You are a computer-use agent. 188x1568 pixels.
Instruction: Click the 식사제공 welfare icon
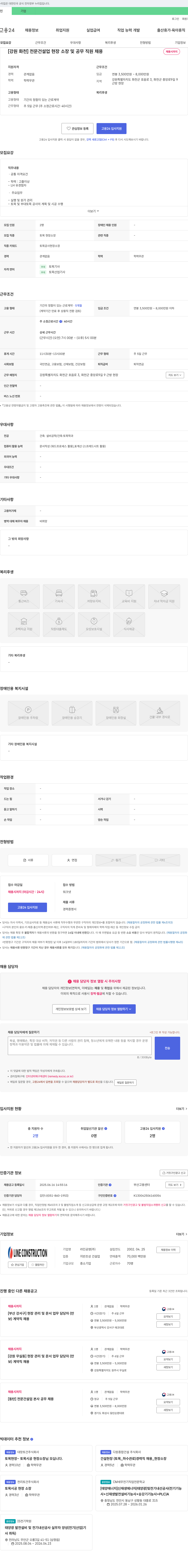coord(129,625)
